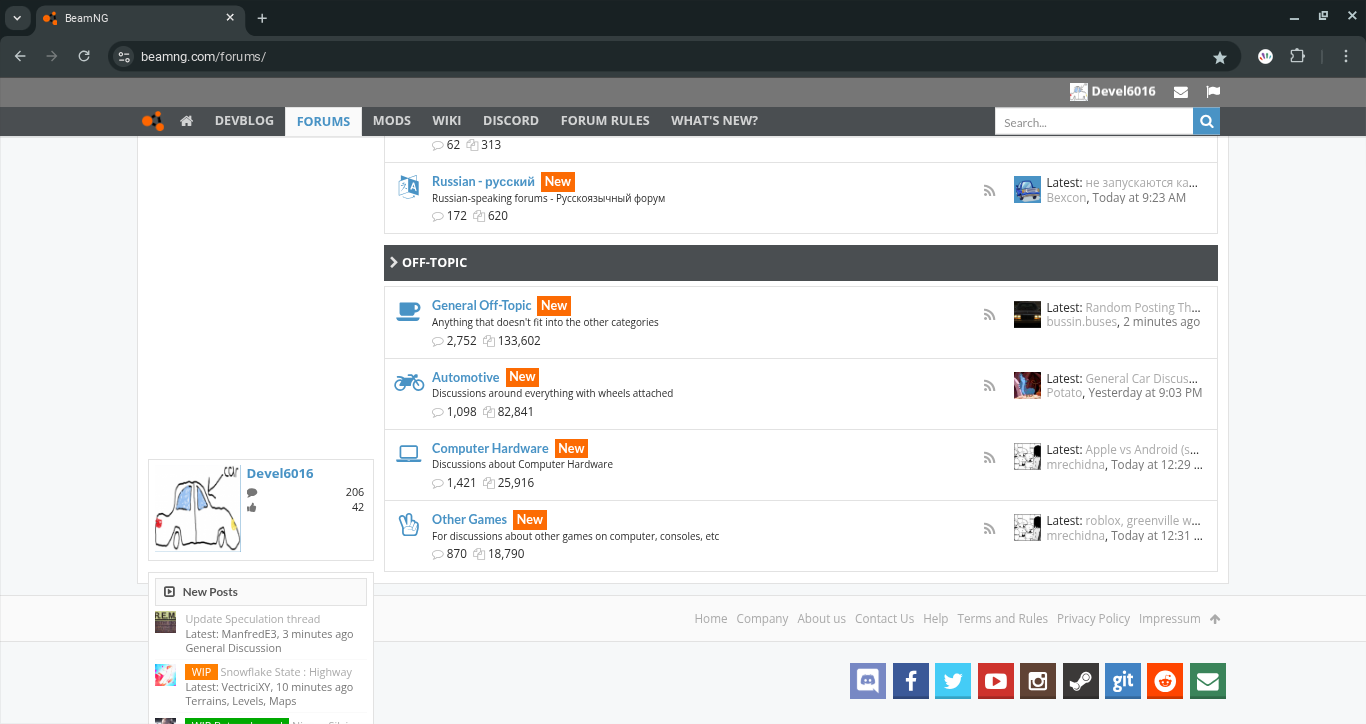Open the Computer Hardware forum link

pos(490,448)
